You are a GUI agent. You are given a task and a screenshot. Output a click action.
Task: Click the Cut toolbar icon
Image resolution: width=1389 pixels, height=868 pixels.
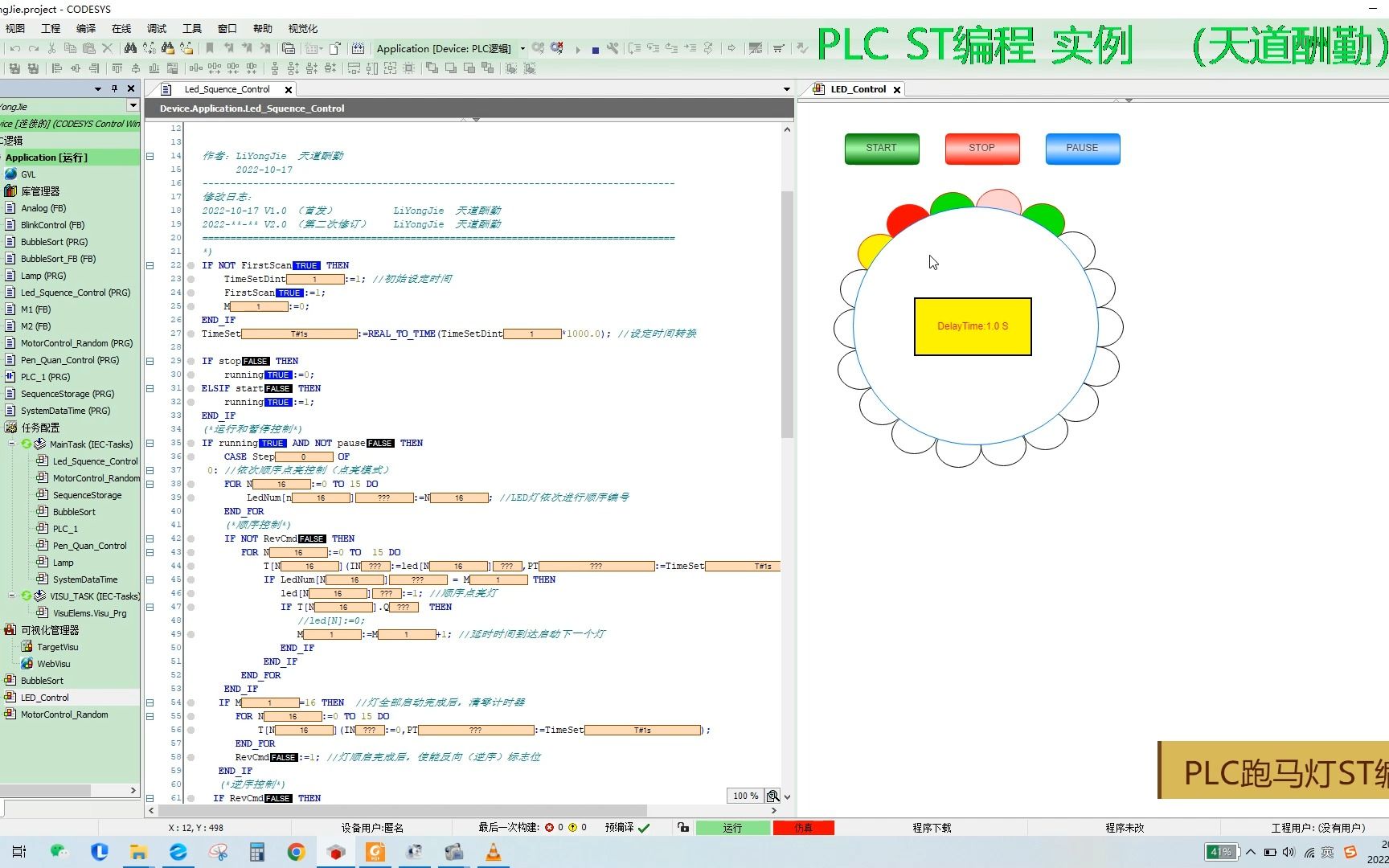(x=51, y=48)
